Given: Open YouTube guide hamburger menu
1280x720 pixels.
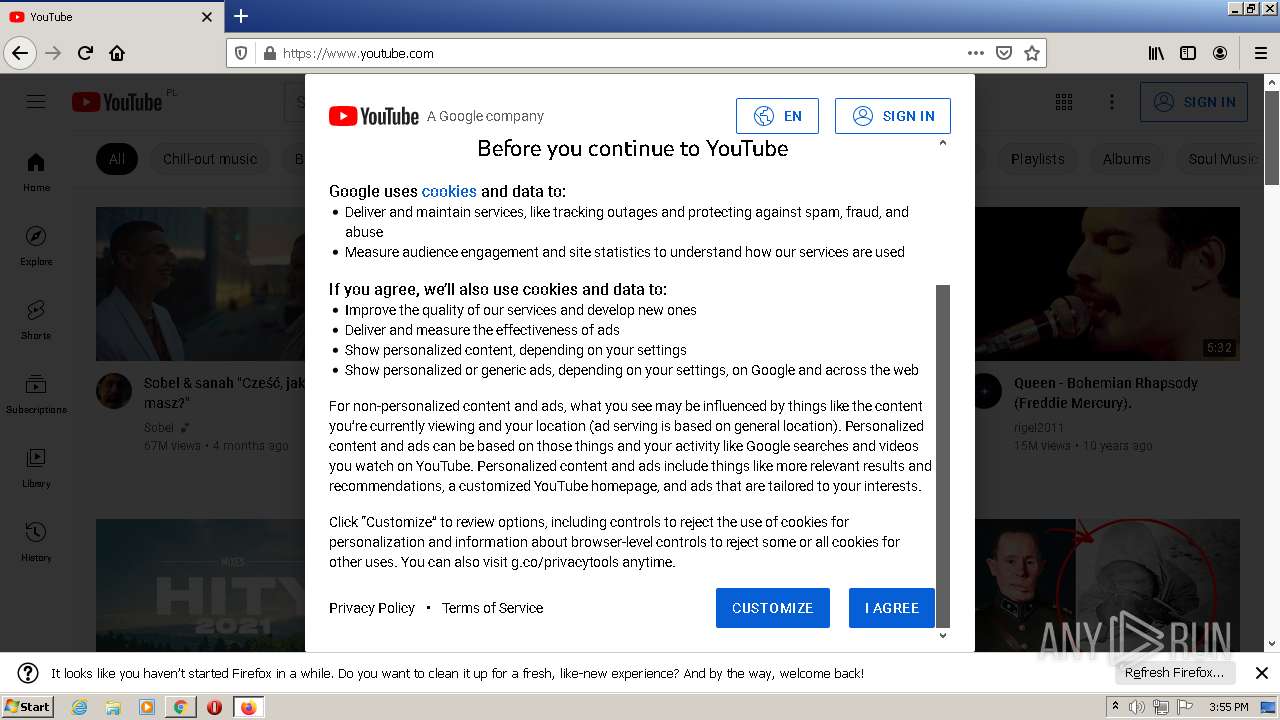Looking at the screenshot, I should point(36,101).
